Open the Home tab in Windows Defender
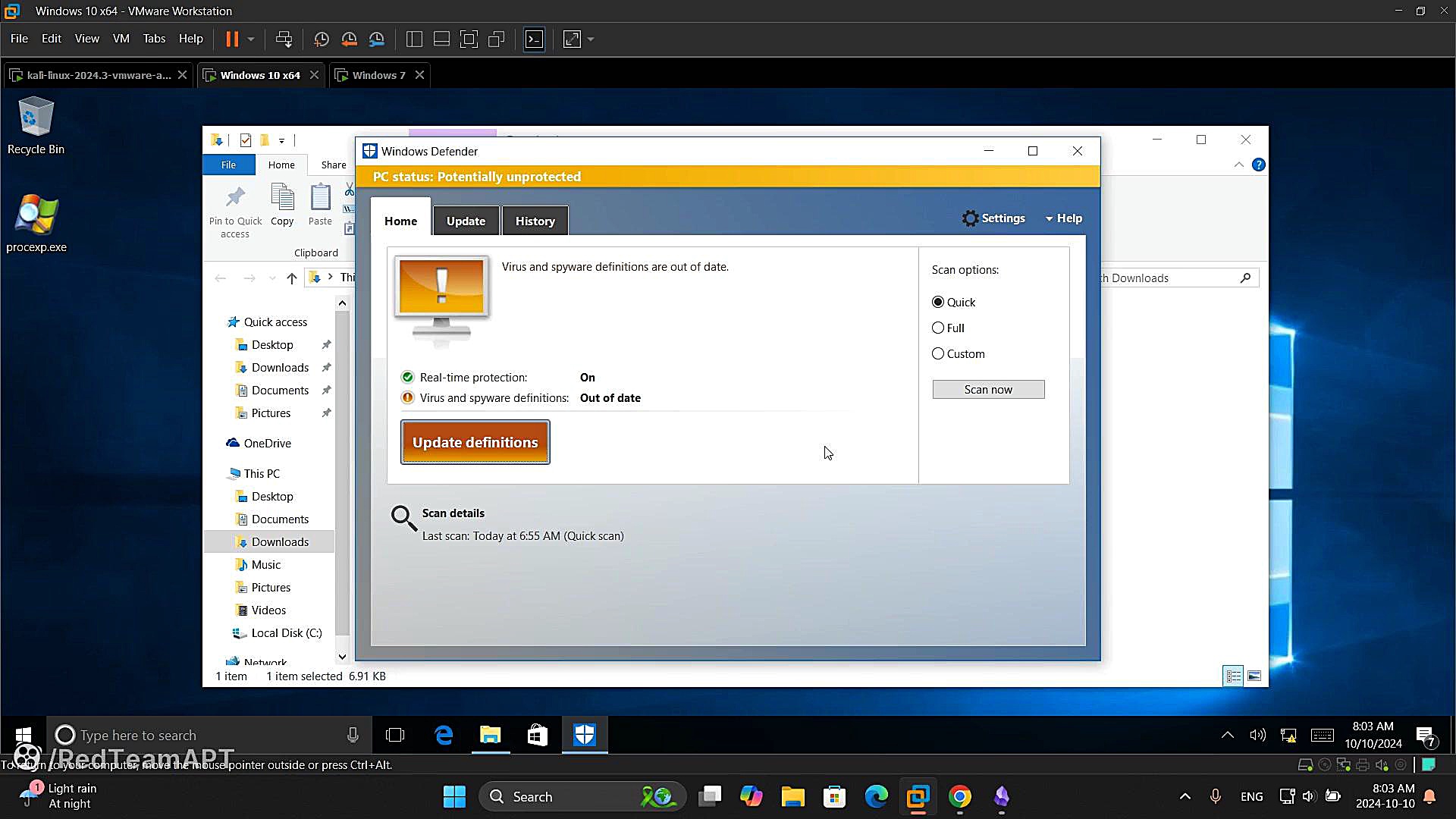The height and width of the screenshot is (819, 1456). (x=400, y=221)
